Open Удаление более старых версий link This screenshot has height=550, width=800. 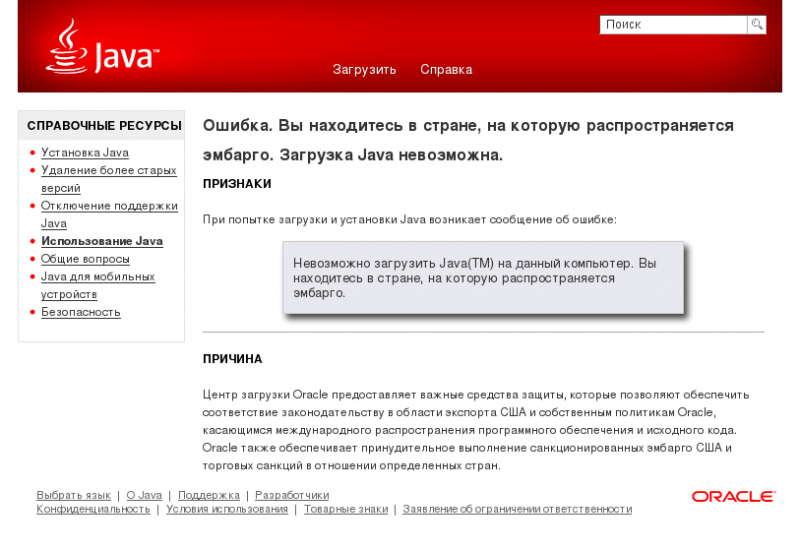tap(109, 179)
